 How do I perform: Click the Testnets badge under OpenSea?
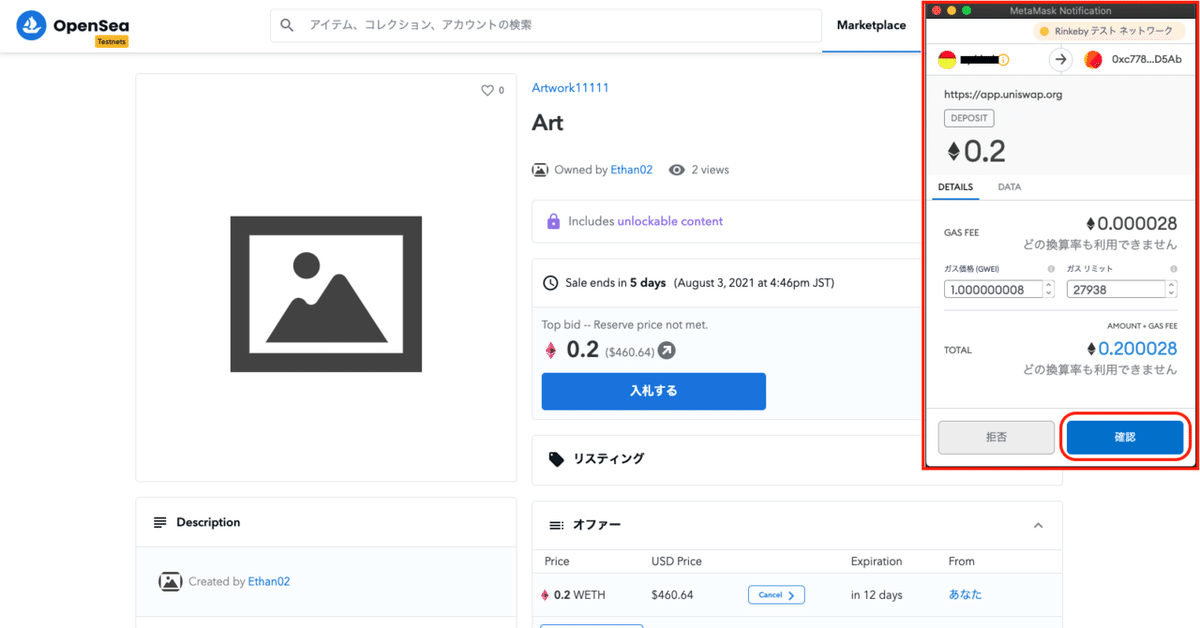point(111,42)
